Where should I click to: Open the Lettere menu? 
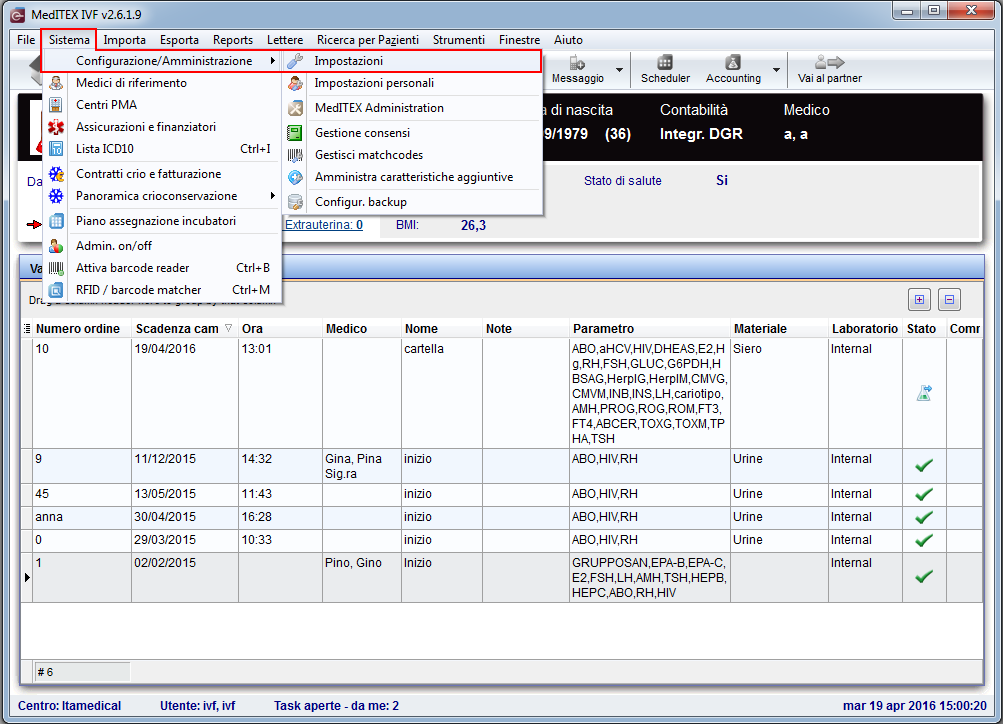285,40
